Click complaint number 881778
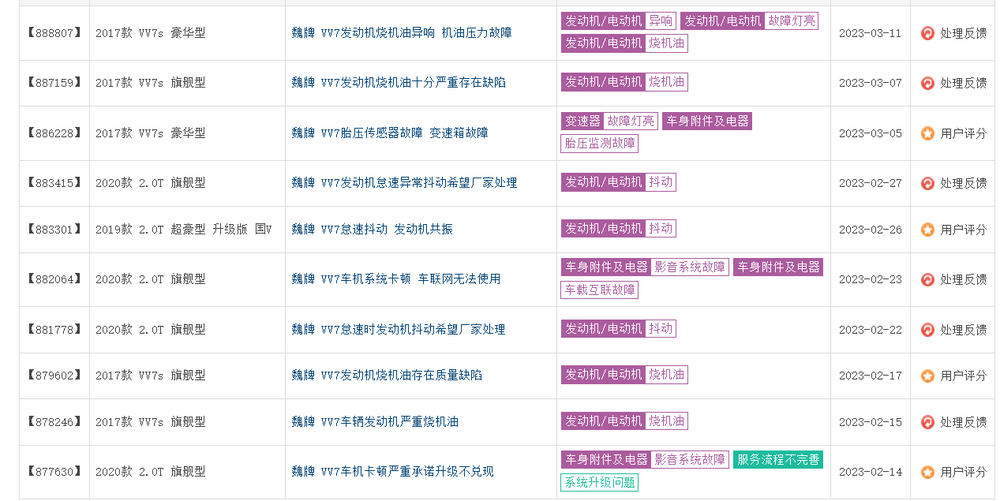1000x501 pixels. [x=52, y=329]
